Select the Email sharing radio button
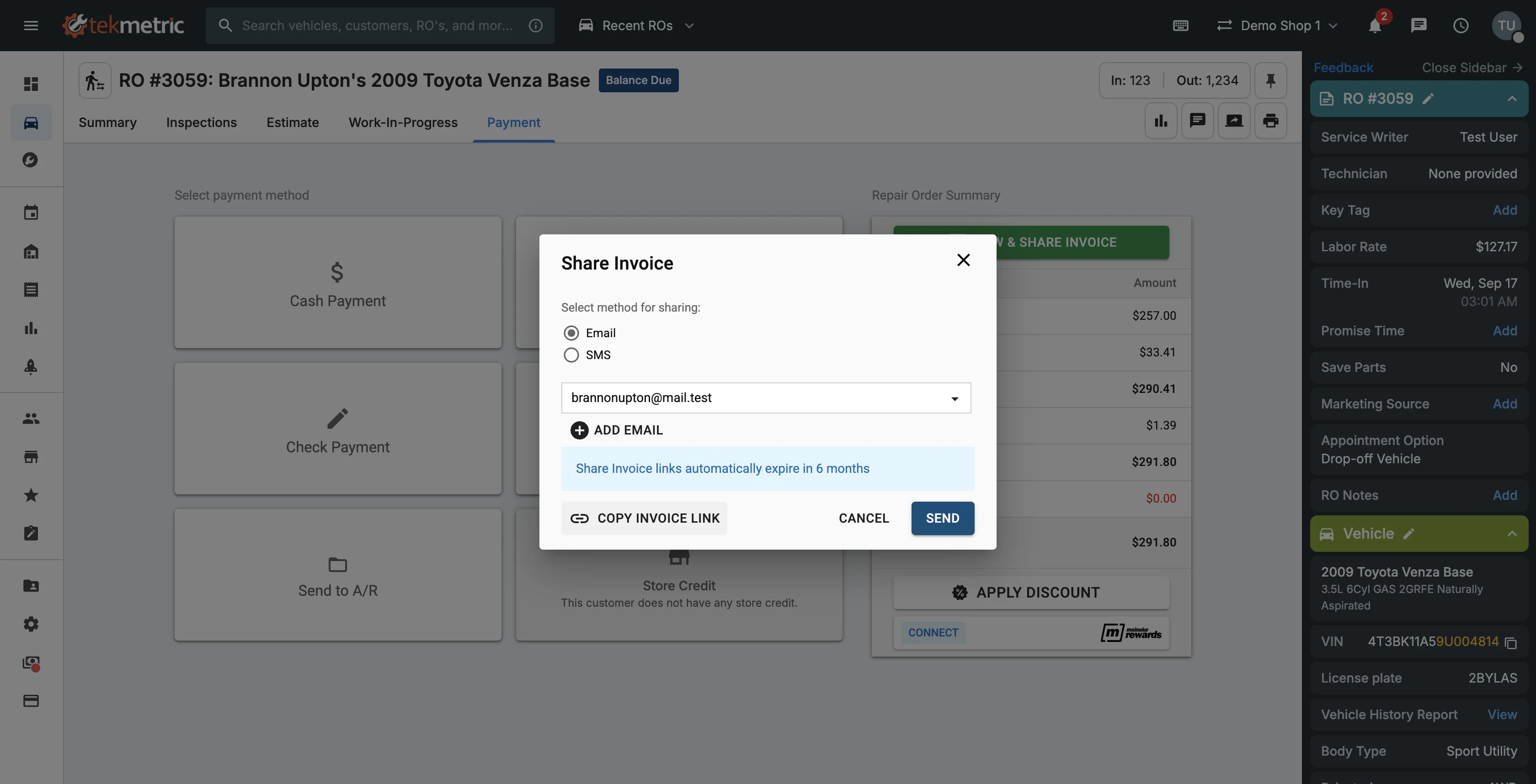The height and width of the screenshot is (784, 1536). [x=571, y=333]
